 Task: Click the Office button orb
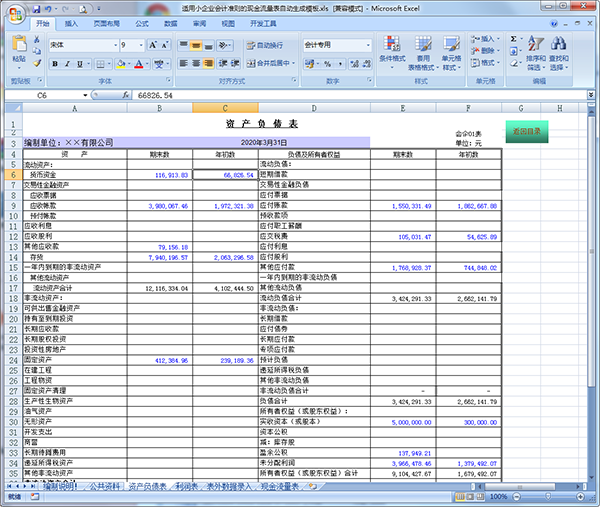click(x=16, y=15)
